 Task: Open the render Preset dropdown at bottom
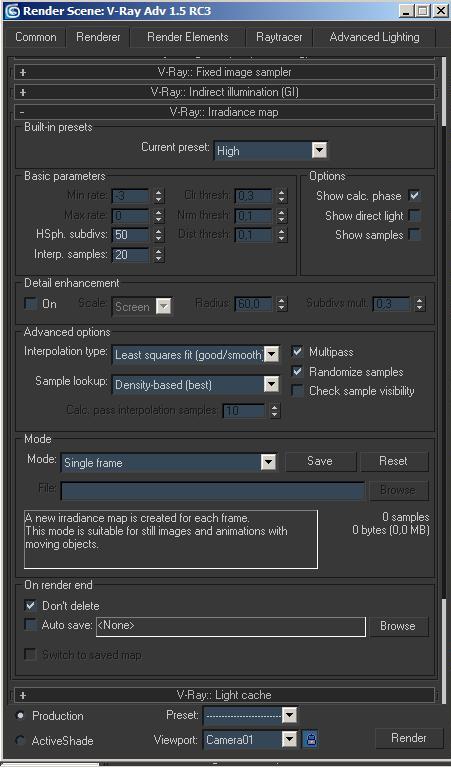point(250,716)
